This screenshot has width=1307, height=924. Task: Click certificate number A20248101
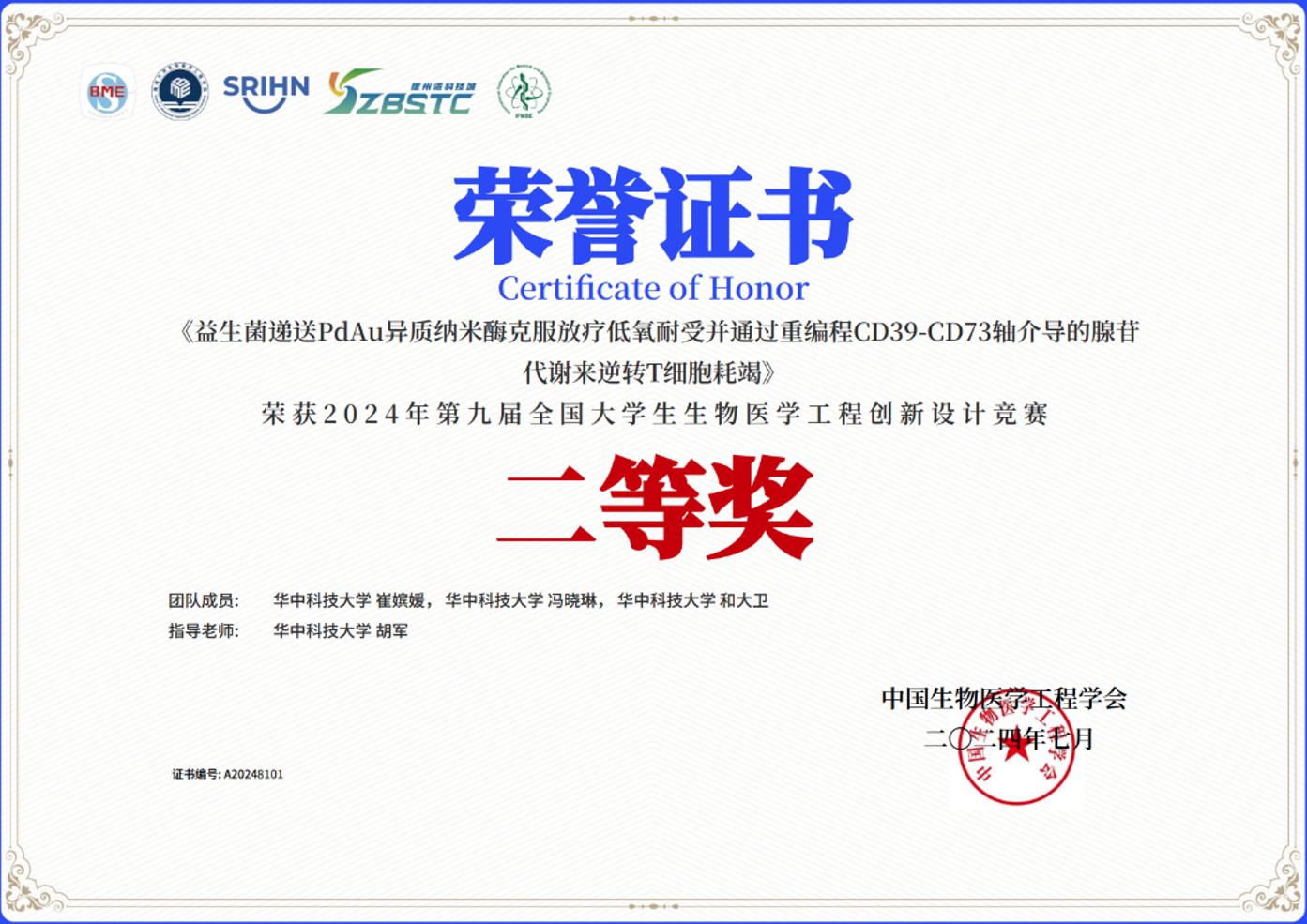[253, 774]
